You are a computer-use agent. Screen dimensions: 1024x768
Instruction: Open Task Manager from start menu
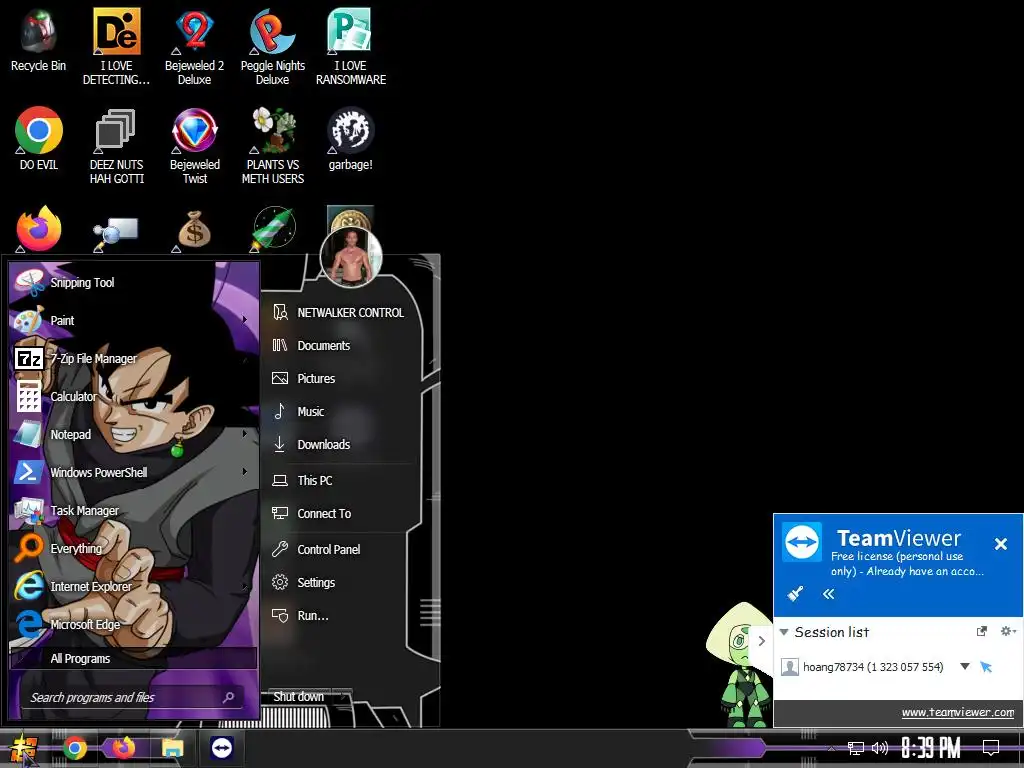pyautogui.click(x=134, y=511)
